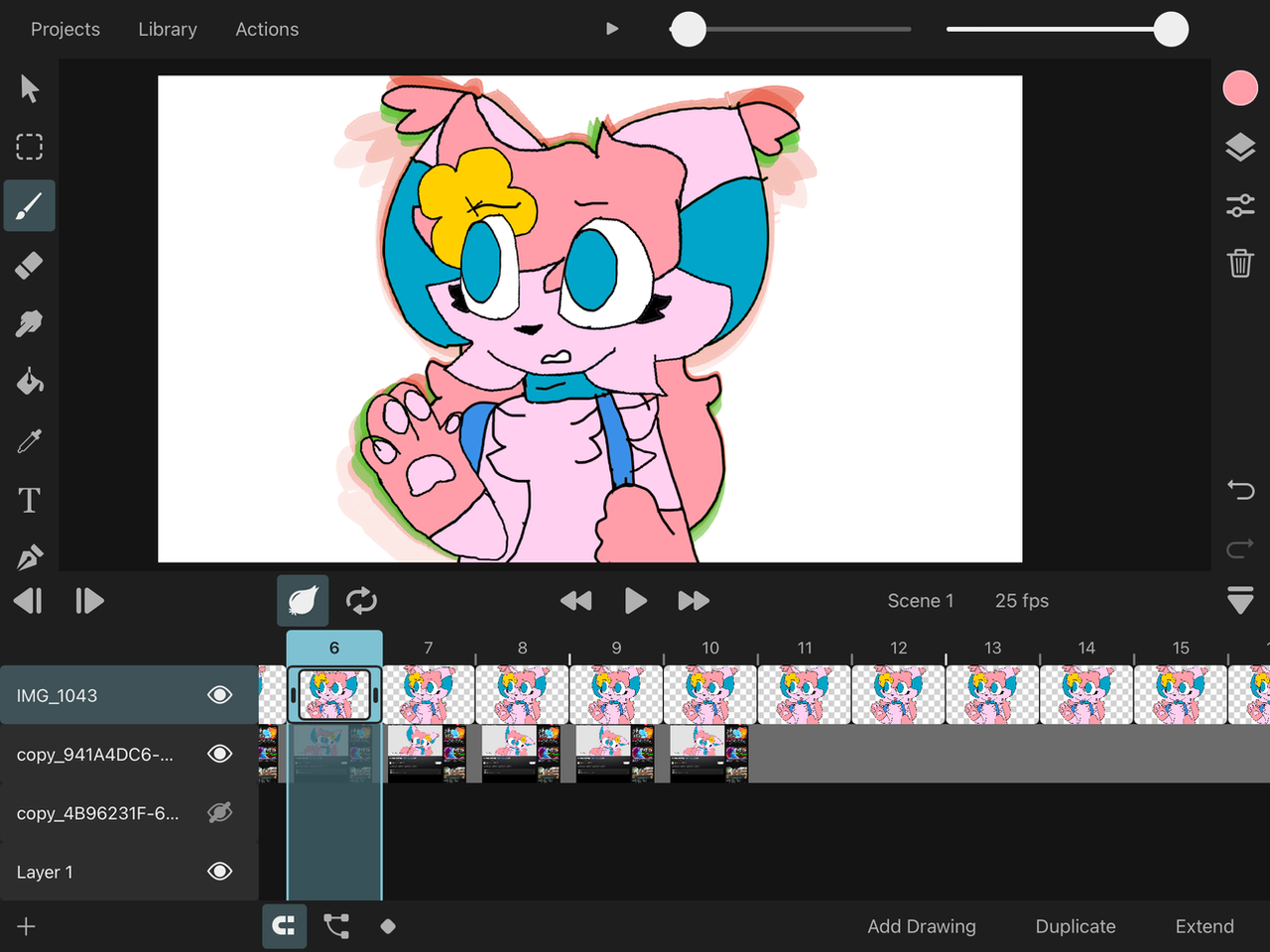
Task: Undo the last action
Action: click(1240, 489)
